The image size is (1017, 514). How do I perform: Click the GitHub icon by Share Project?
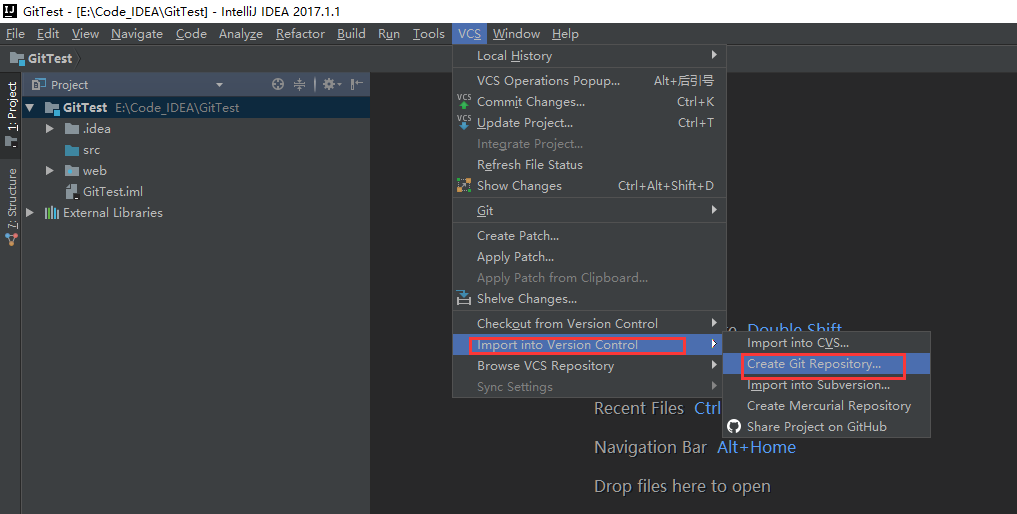point(734,426)
